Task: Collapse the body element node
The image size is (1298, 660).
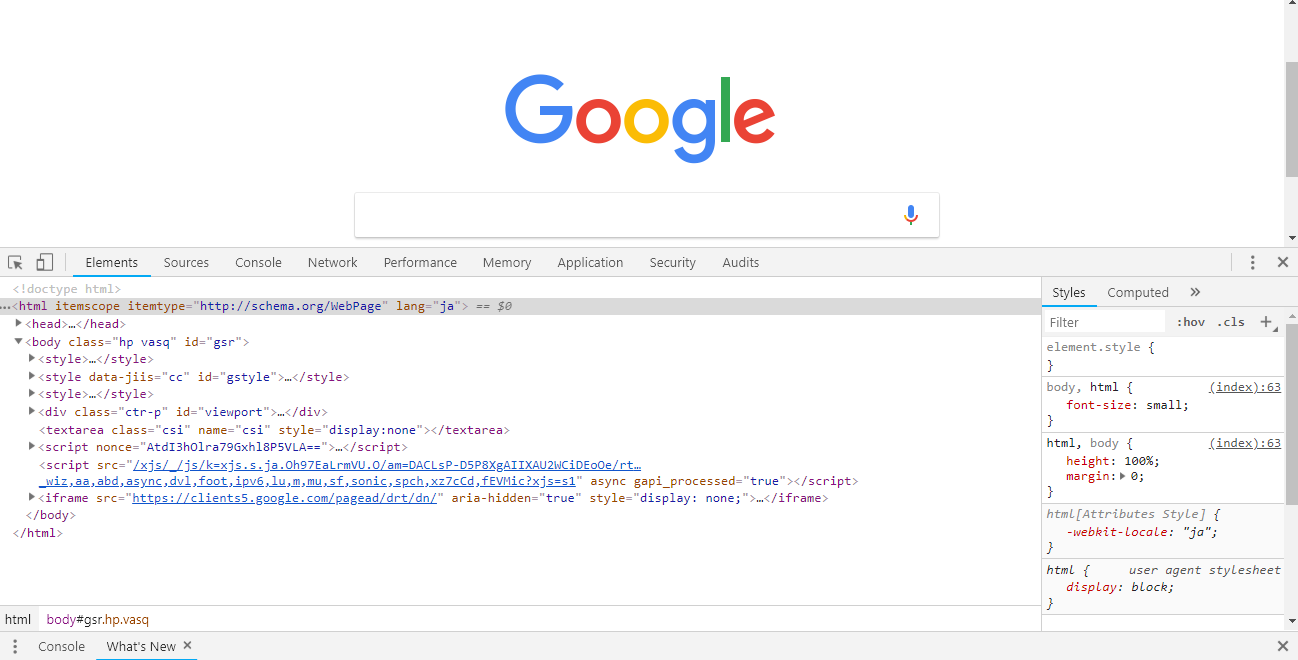Action: pos(19,342)
